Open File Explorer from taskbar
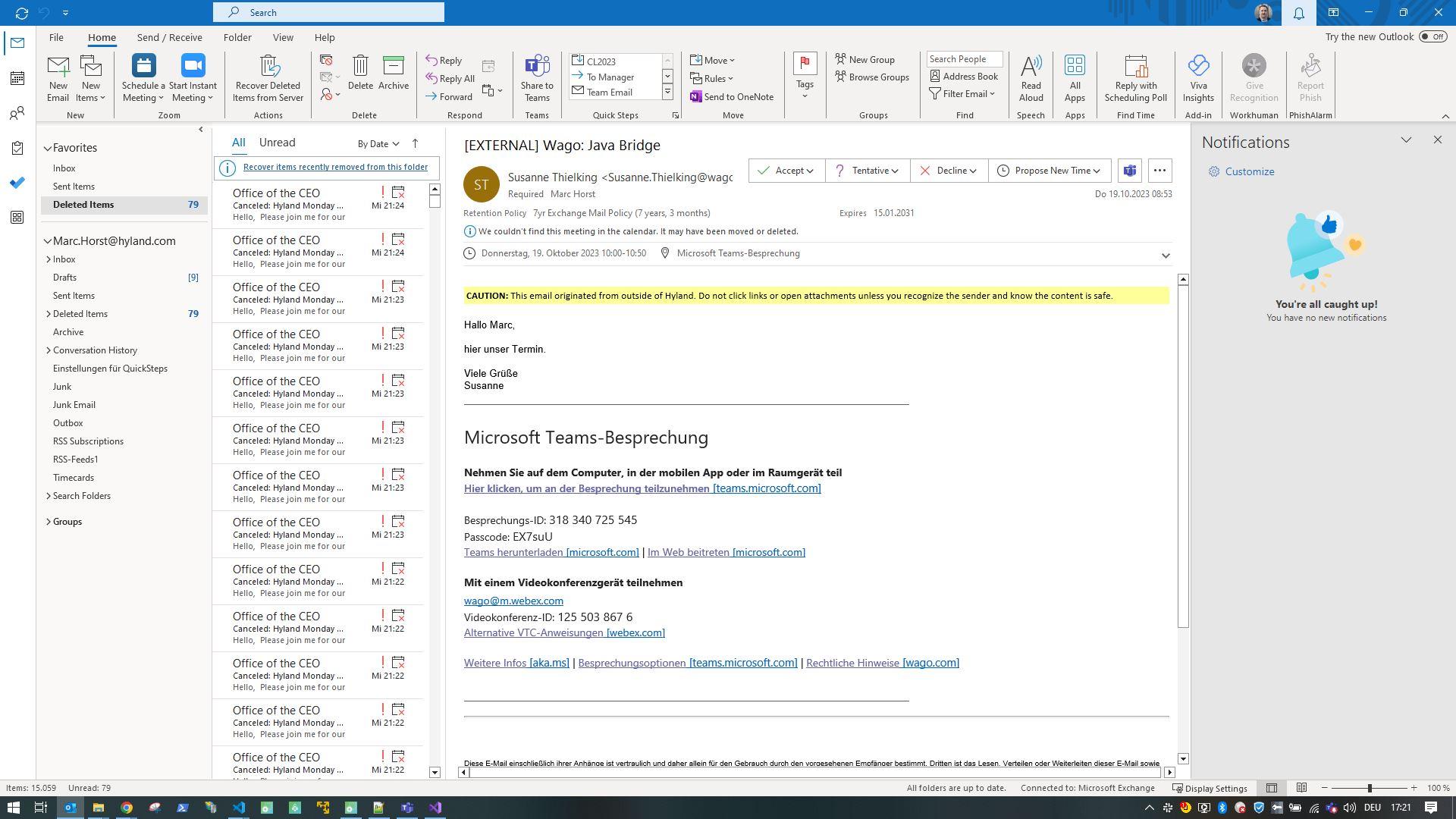 point(98,808)
